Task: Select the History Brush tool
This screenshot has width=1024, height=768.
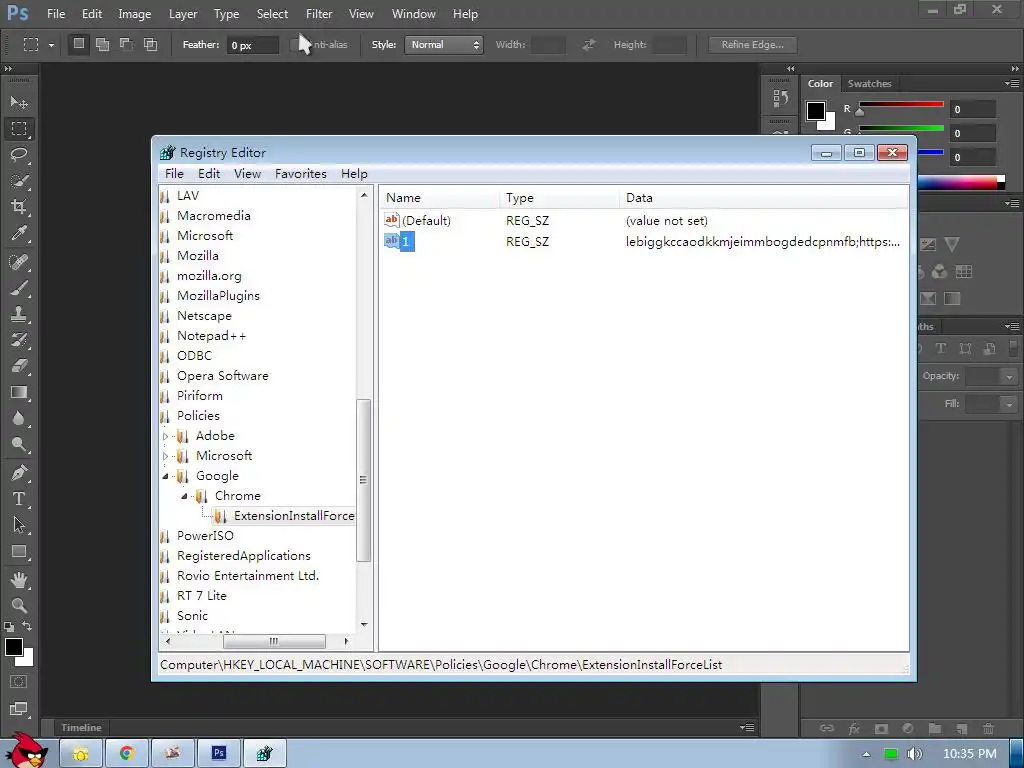Action: click(19, 340)
